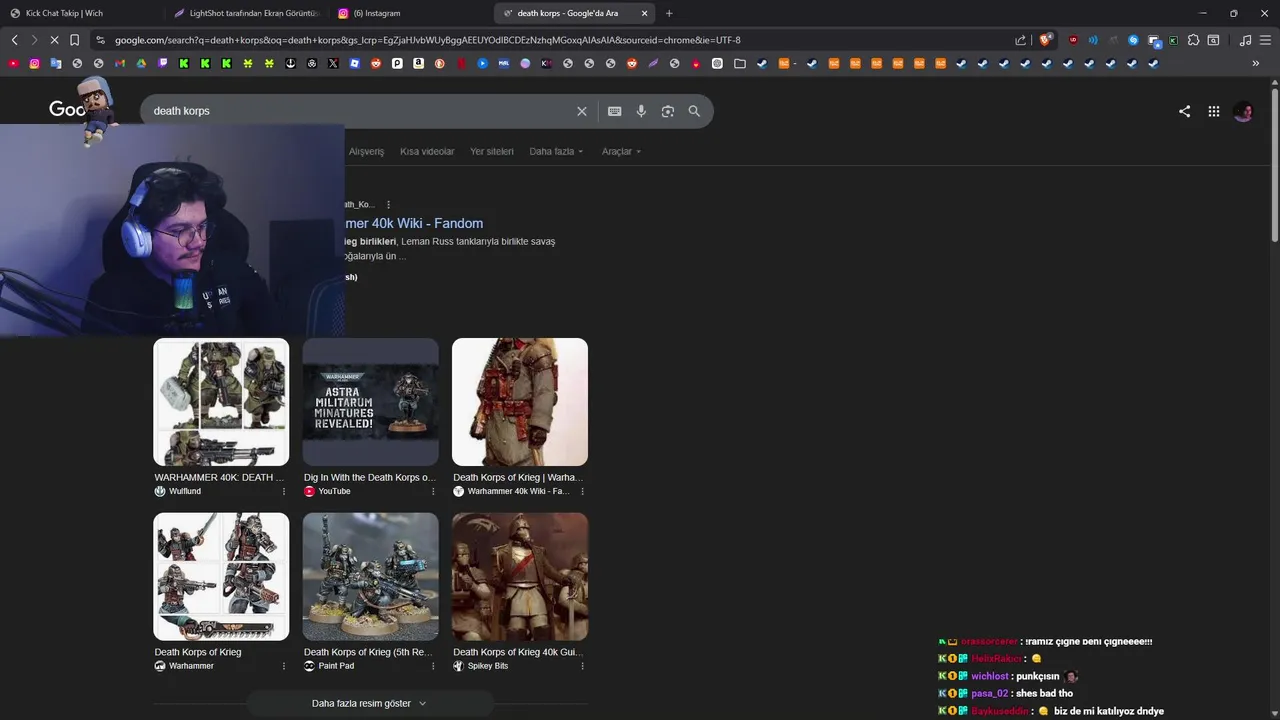Switch to the LightShot browser tab
The height and width of the screenshot is (720, 1280).
pos(245,13)
